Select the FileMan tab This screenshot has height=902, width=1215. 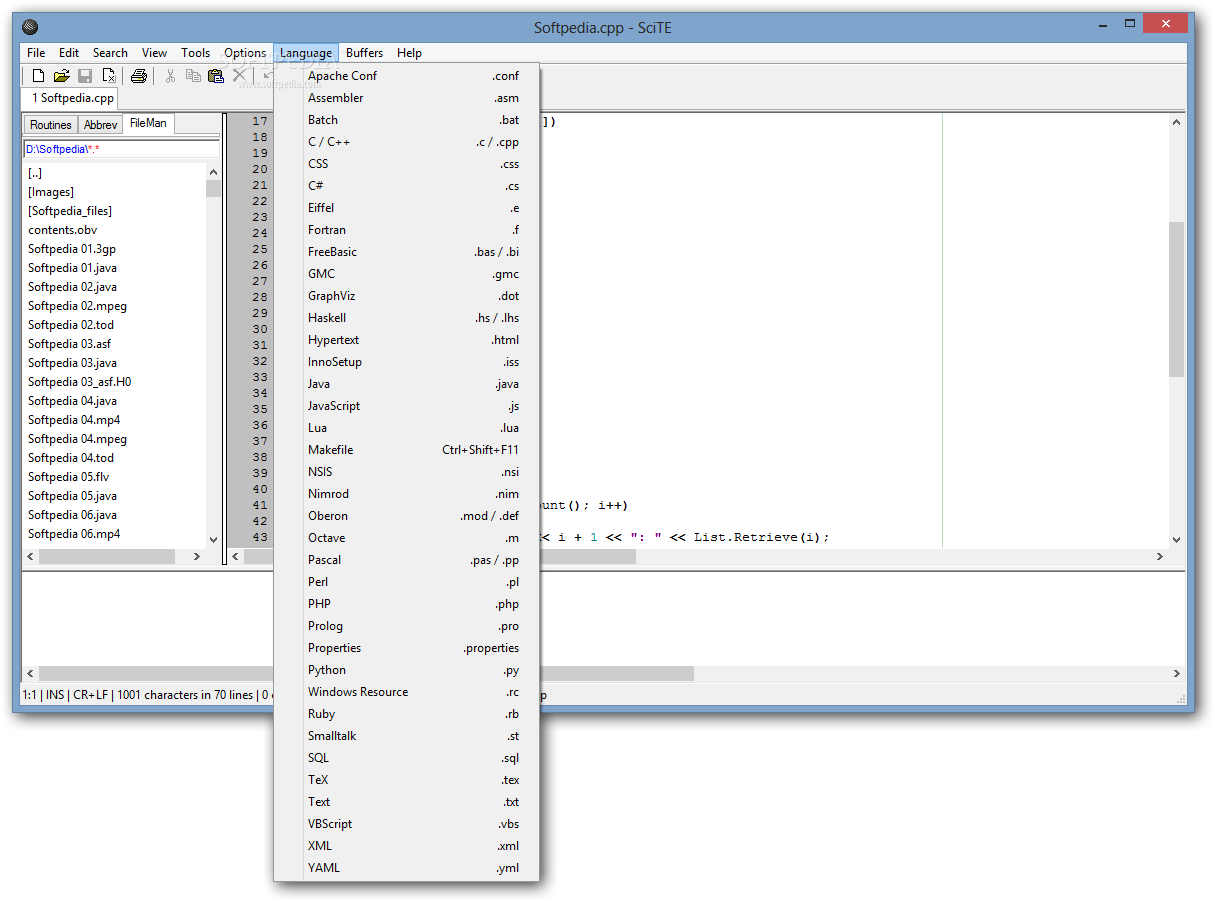148,123
